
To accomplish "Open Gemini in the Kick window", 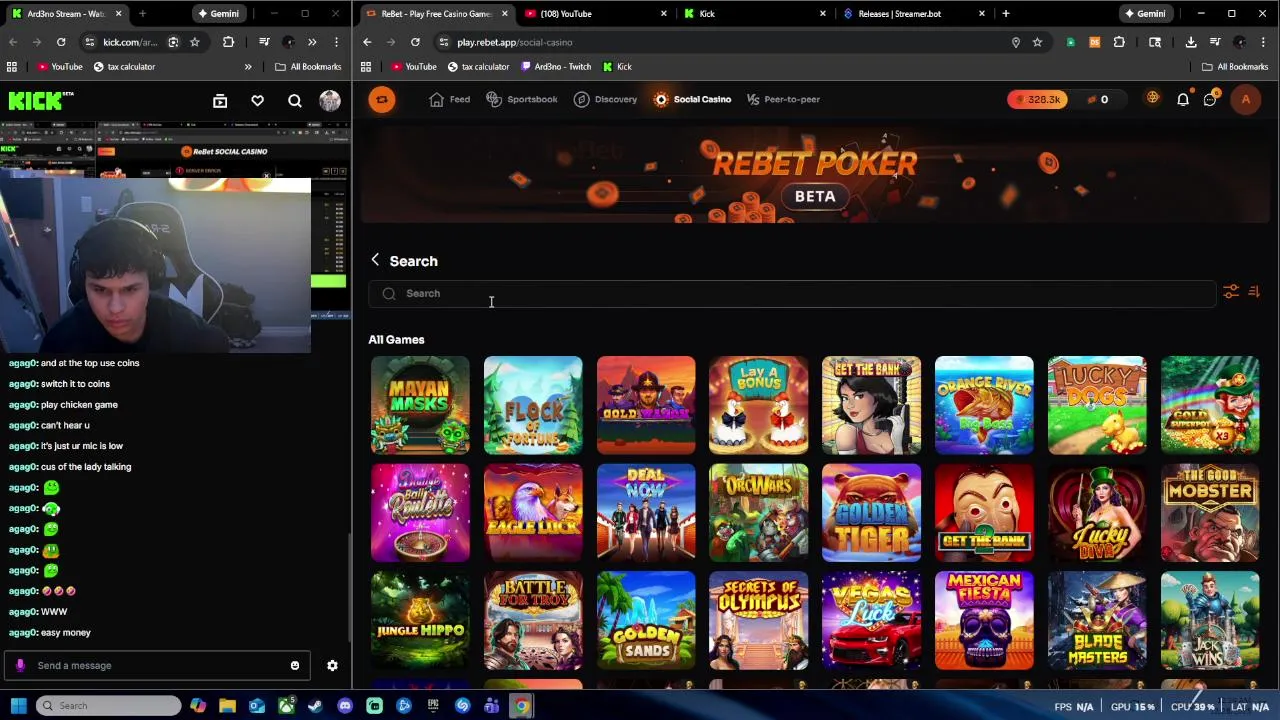I will [x=218, y=14].
